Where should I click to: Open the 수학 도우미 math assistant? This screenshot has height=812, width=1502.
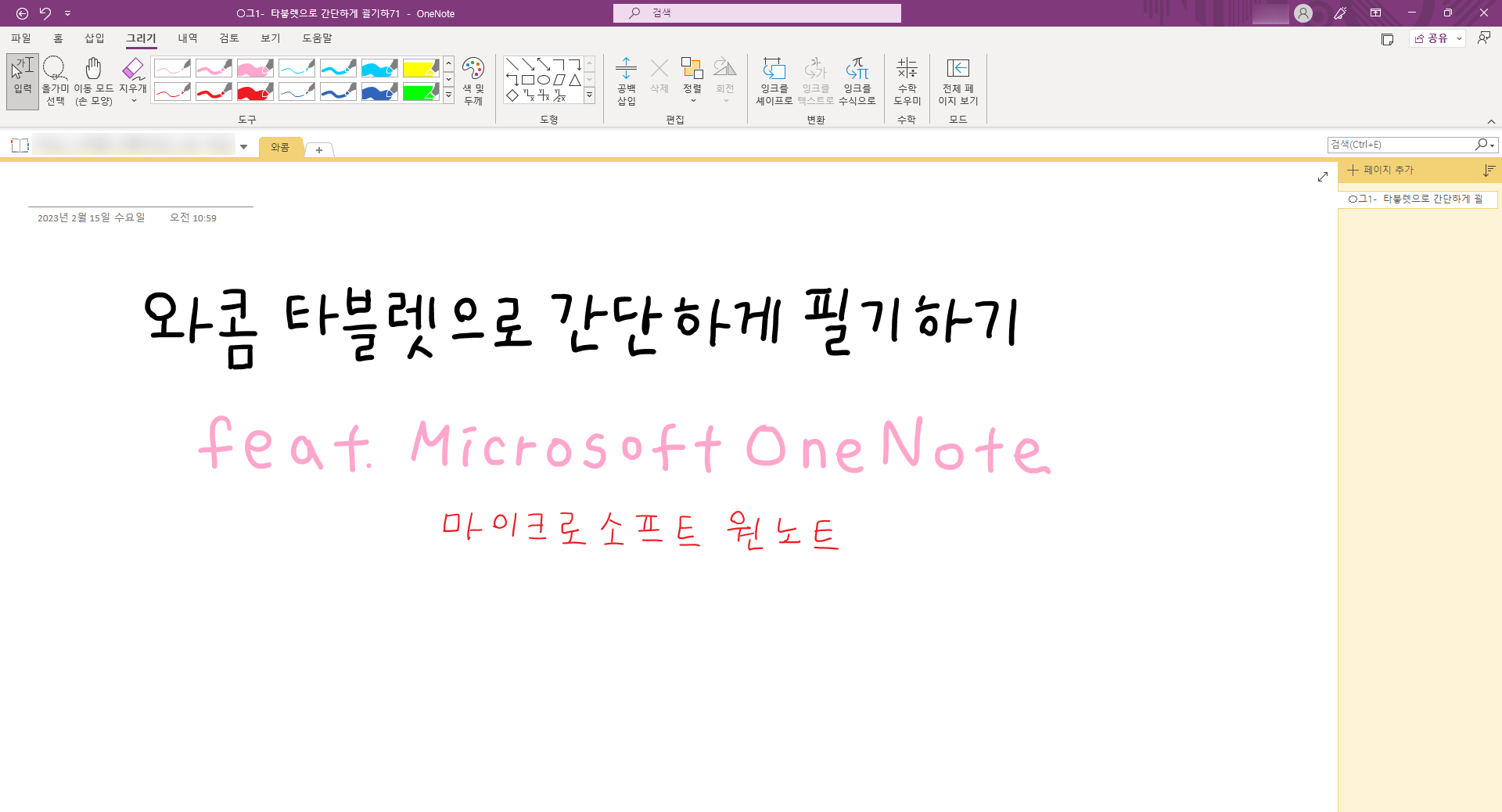(907, 81)
